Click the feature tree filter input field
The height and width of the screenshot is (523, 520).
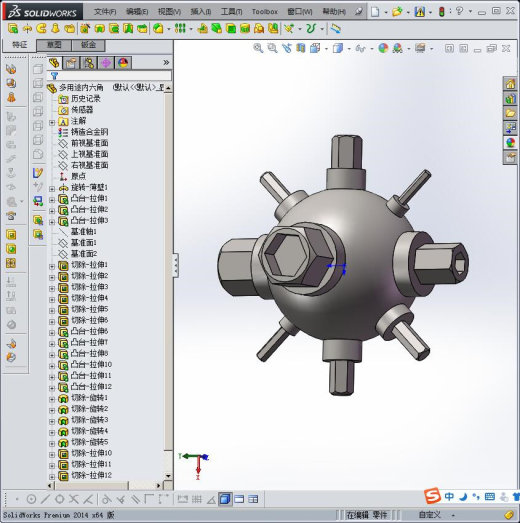pos(114,76)
